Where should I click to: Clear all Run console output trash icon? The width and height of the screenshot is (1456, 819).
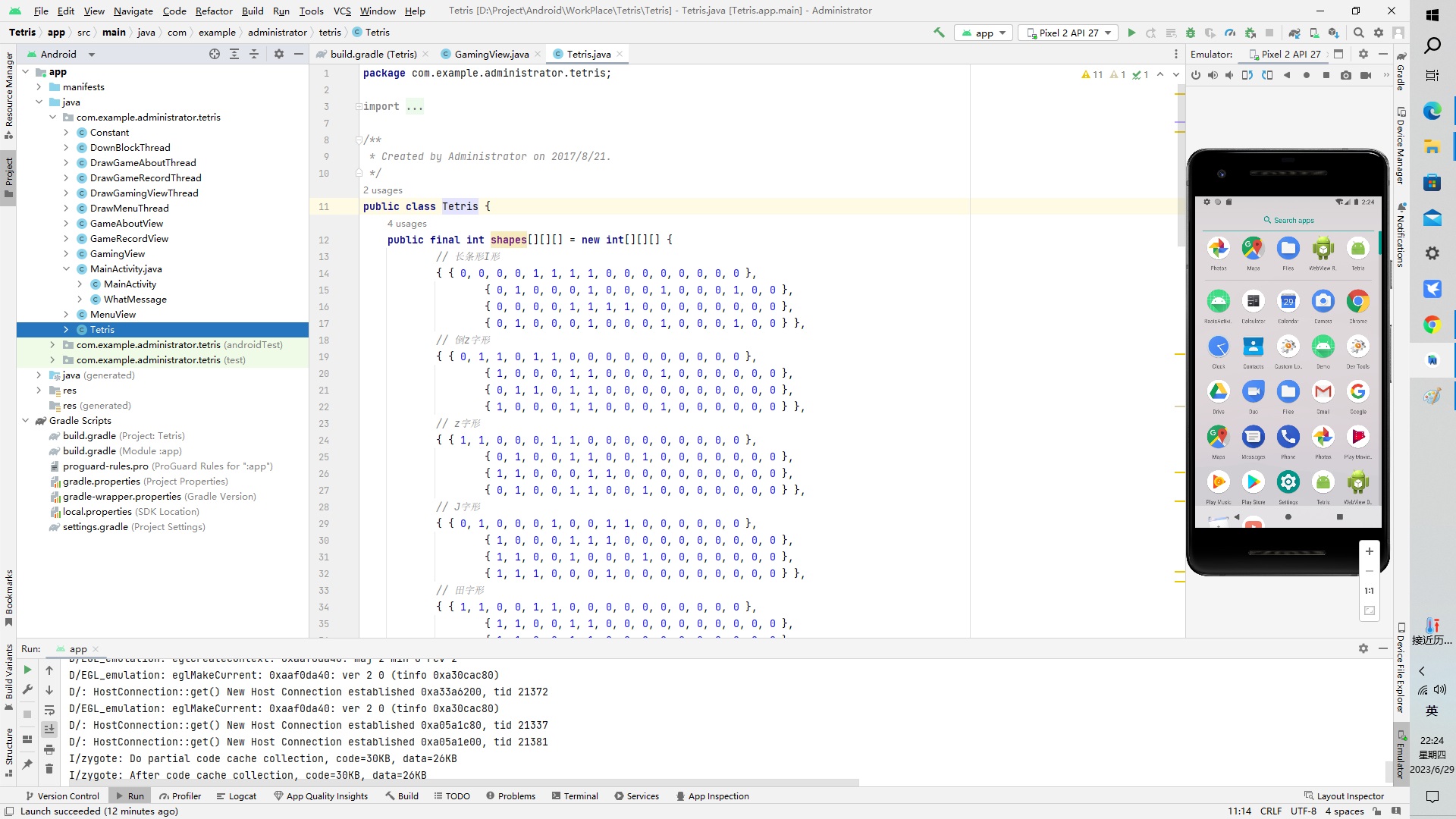pyautogui.click(x=49, y=769)
